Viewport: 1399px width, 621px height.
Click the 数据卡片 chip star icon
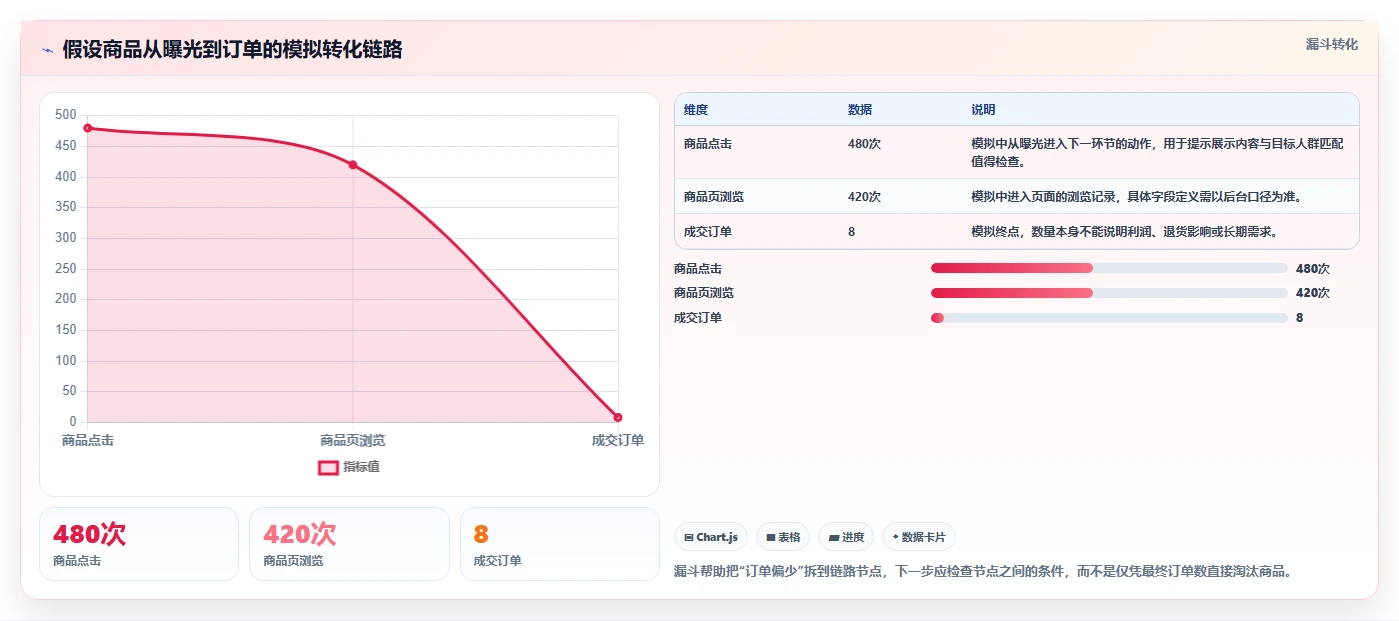point(895,537)
